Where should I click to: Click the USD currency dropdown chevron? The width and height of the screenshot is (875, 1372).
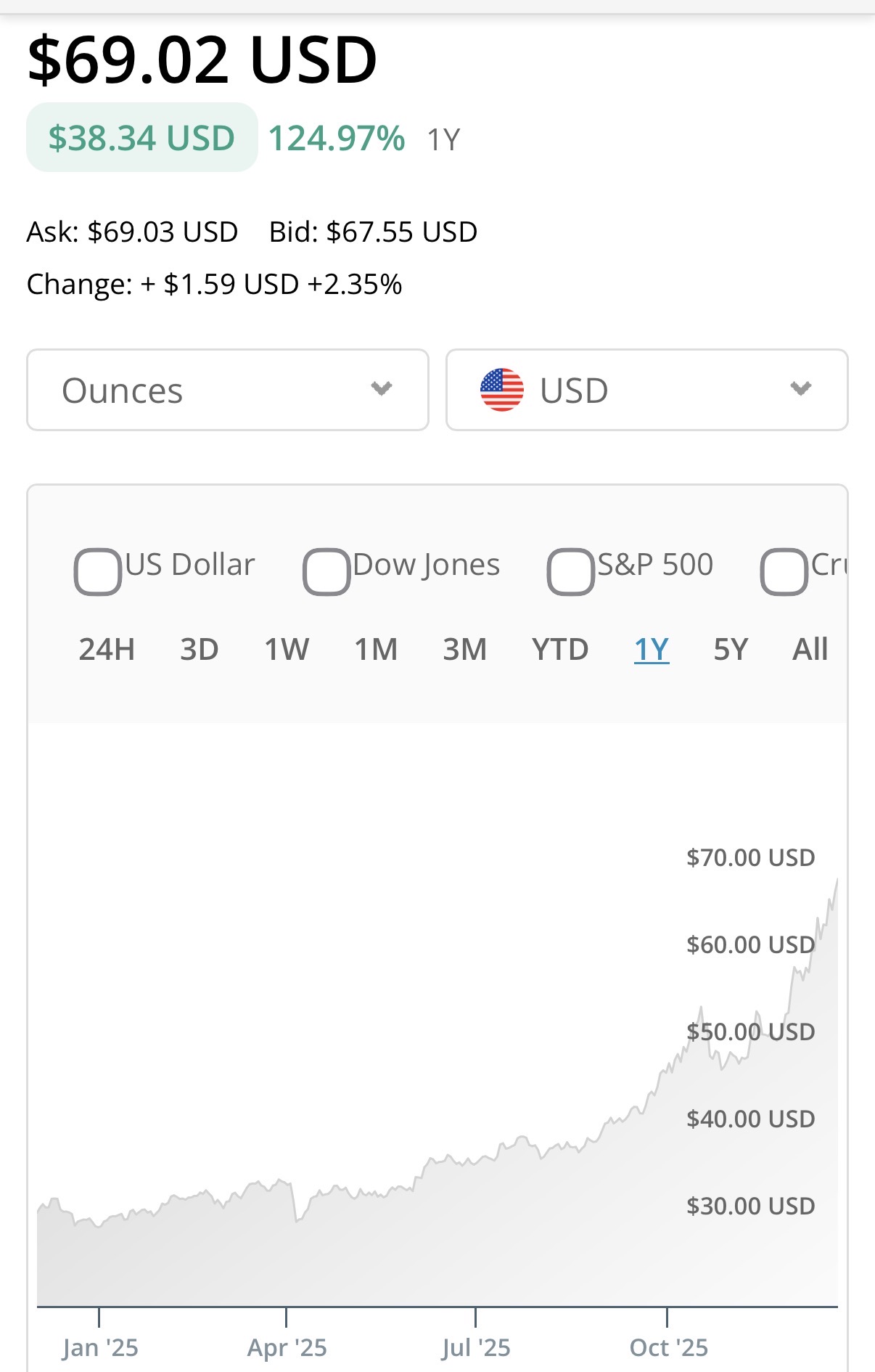click(x=800, y=389)
